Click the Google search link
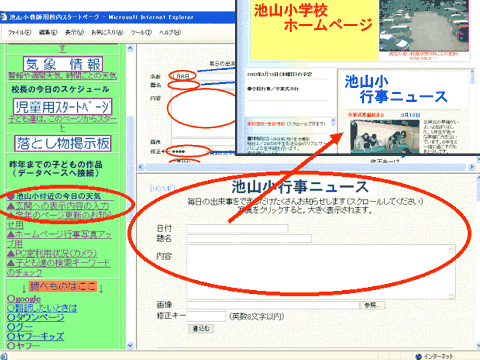Screen dimensions: 480x360 (24, 299)
